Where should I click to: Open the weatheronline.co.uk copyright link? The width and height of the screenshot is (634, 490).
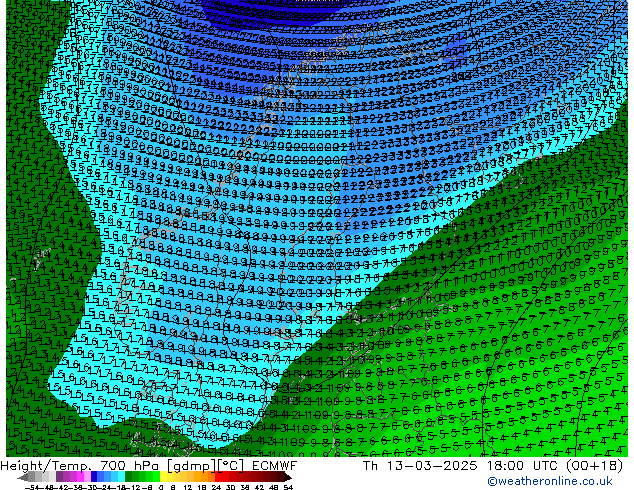coord(550,481)
